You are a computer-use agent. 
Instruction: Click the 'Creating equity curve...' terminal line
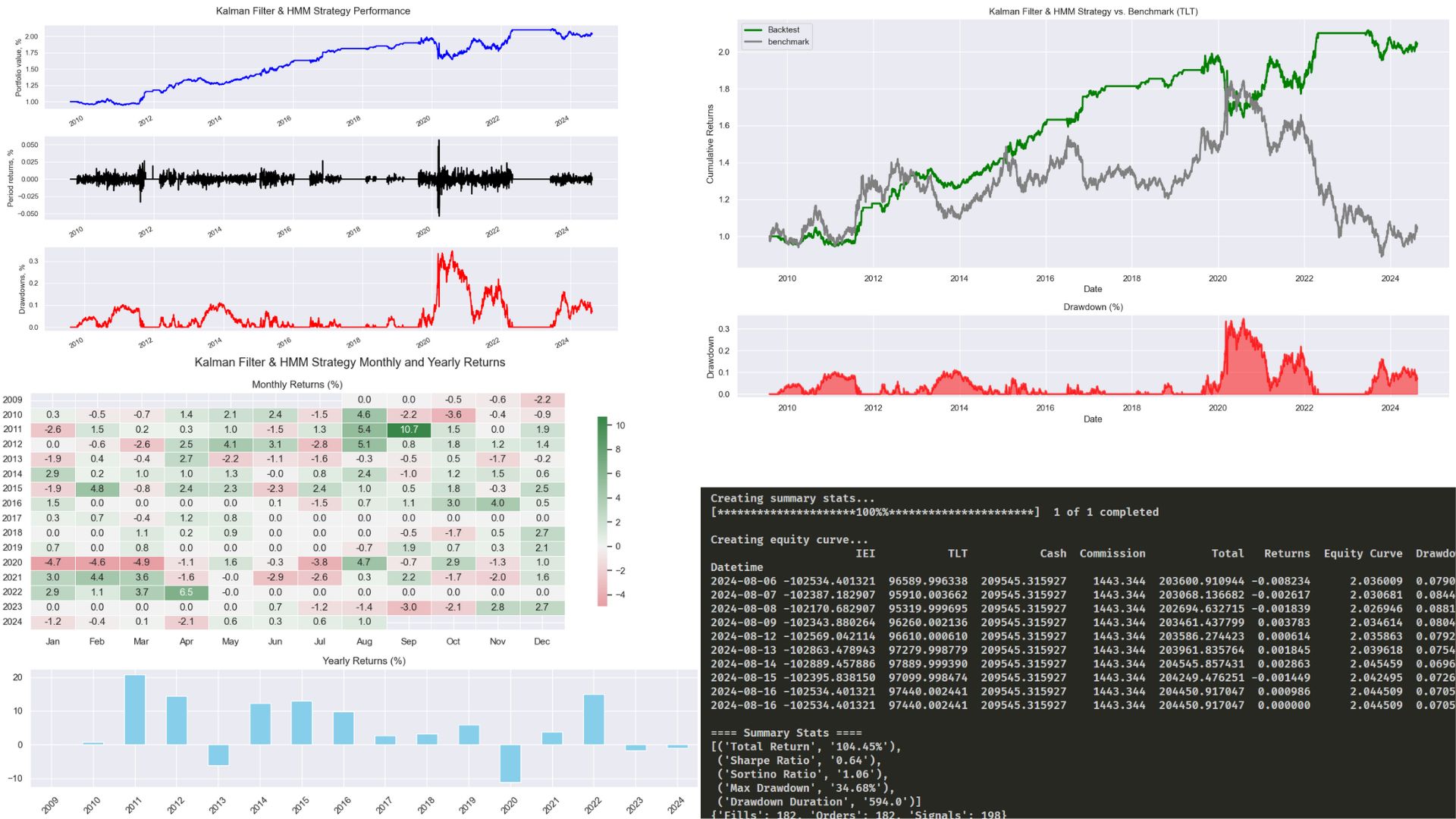[x=789, y=540]
